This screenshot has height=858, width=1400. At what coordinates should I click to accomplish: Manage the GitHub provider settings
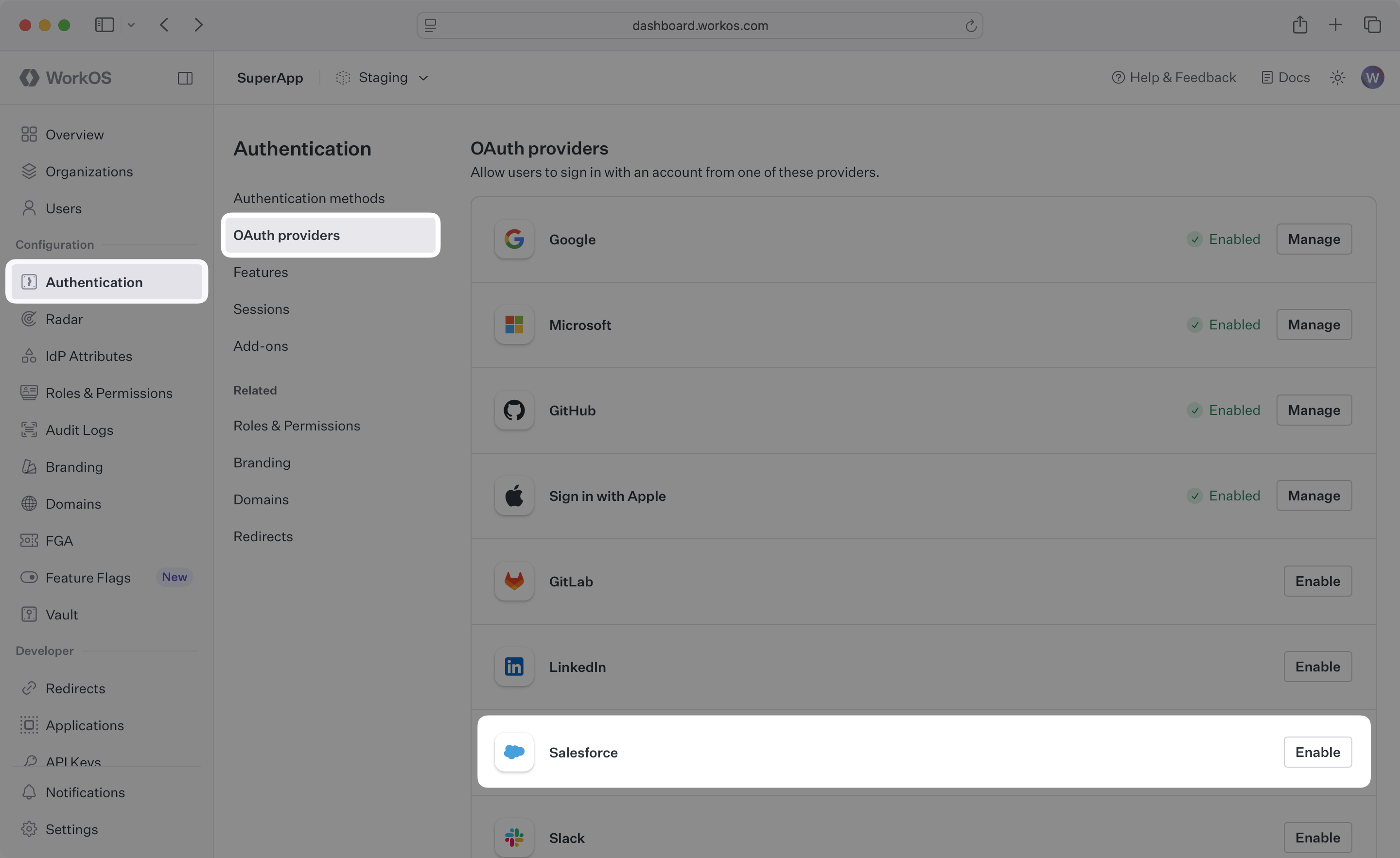[x=1313, y=410]
